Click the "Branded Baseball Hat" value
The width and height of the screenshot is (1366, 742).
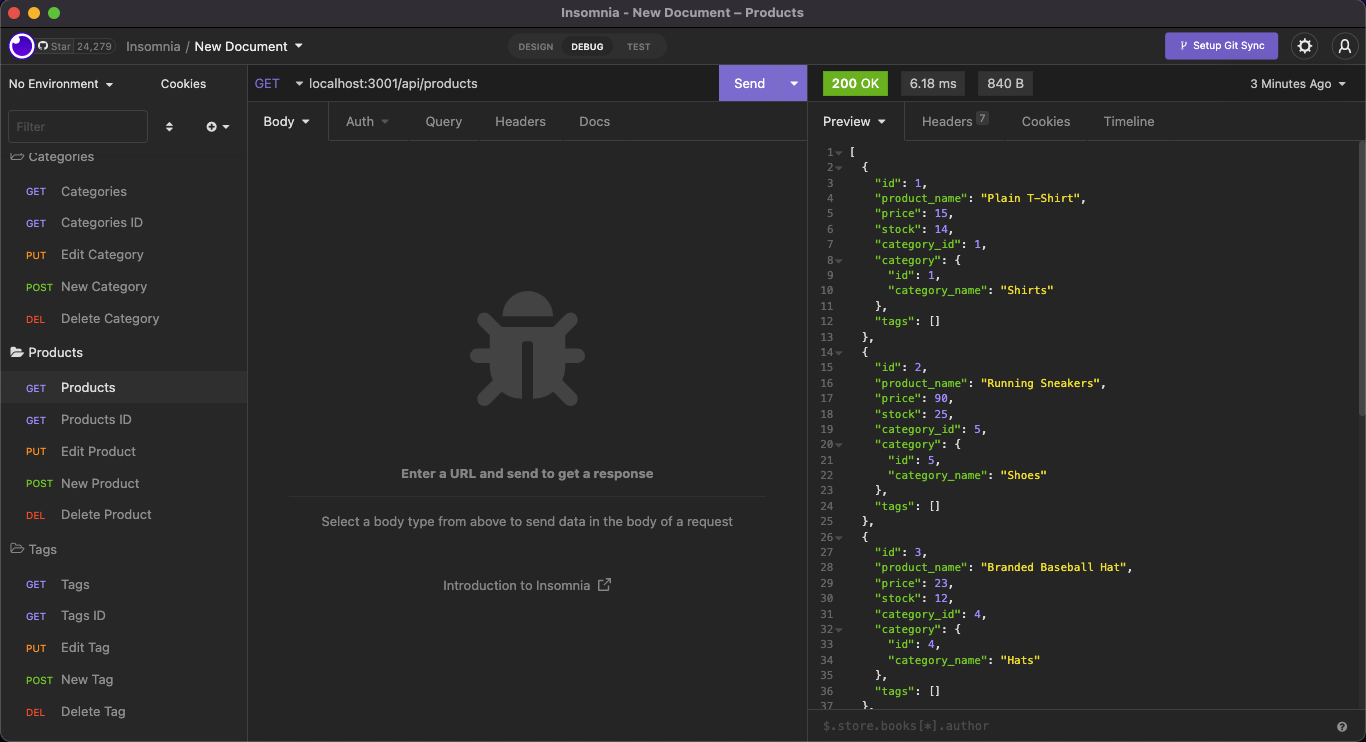pos(1053,568)
